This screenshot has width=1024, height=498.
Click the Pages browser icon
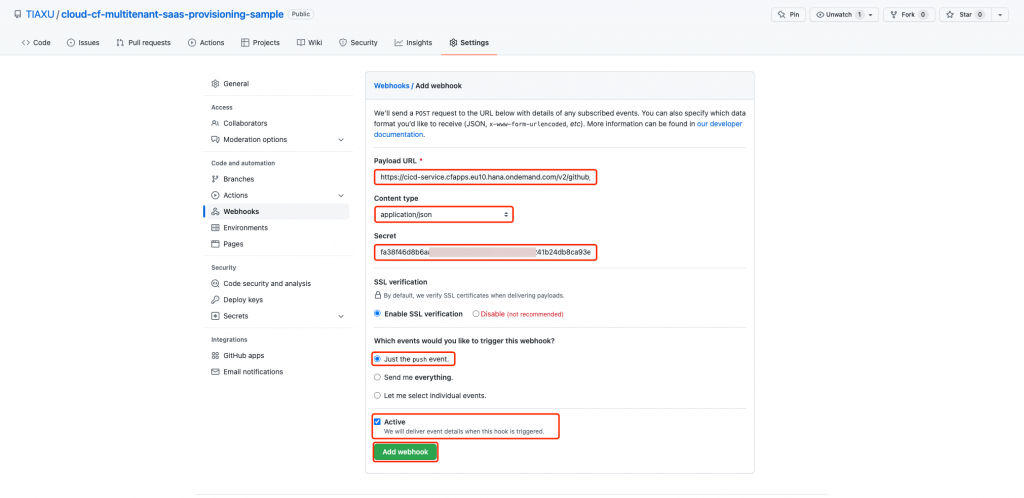pos(216,244)
